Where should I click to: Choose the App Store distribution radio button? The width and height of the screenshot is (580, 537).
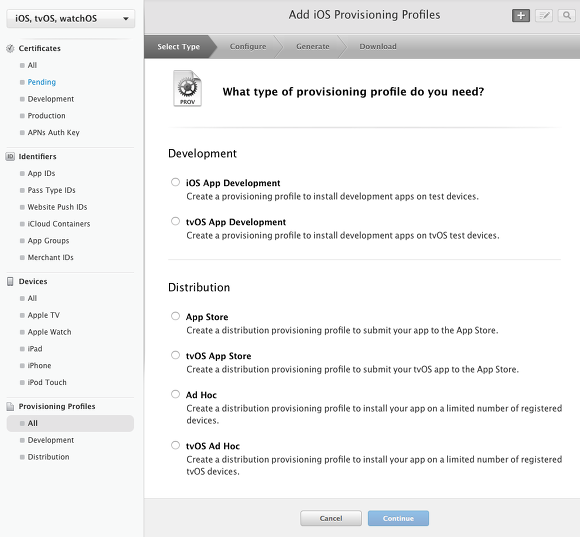[175, 316]
